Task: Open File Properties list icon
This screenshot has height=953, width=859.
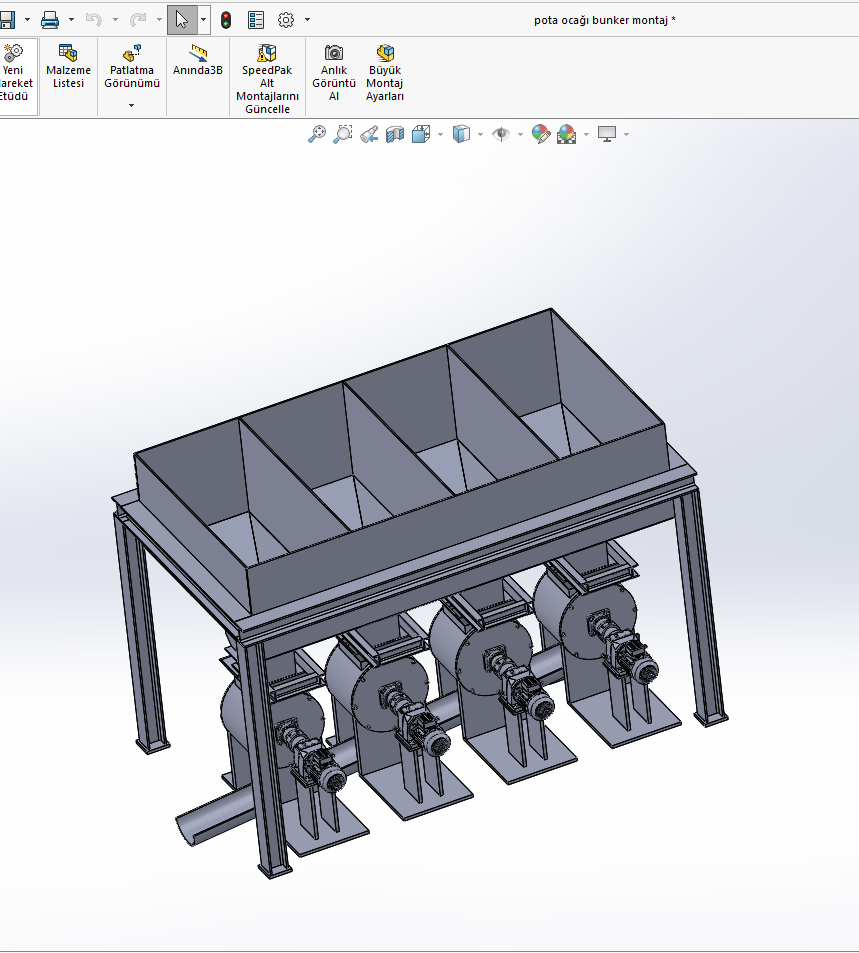Action: (256, 20)
